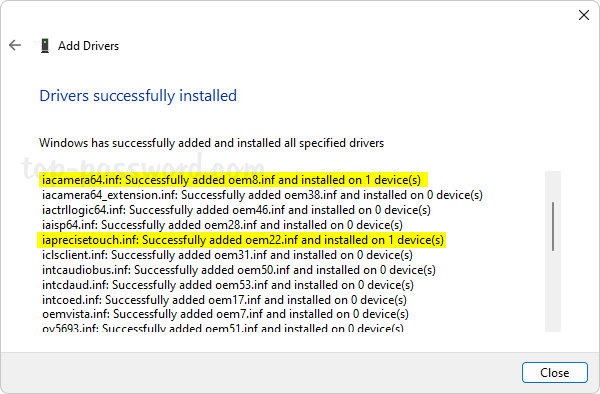600x394 pixels.
Task: Select the oemvista.inf result line
Action: (225, 314)
